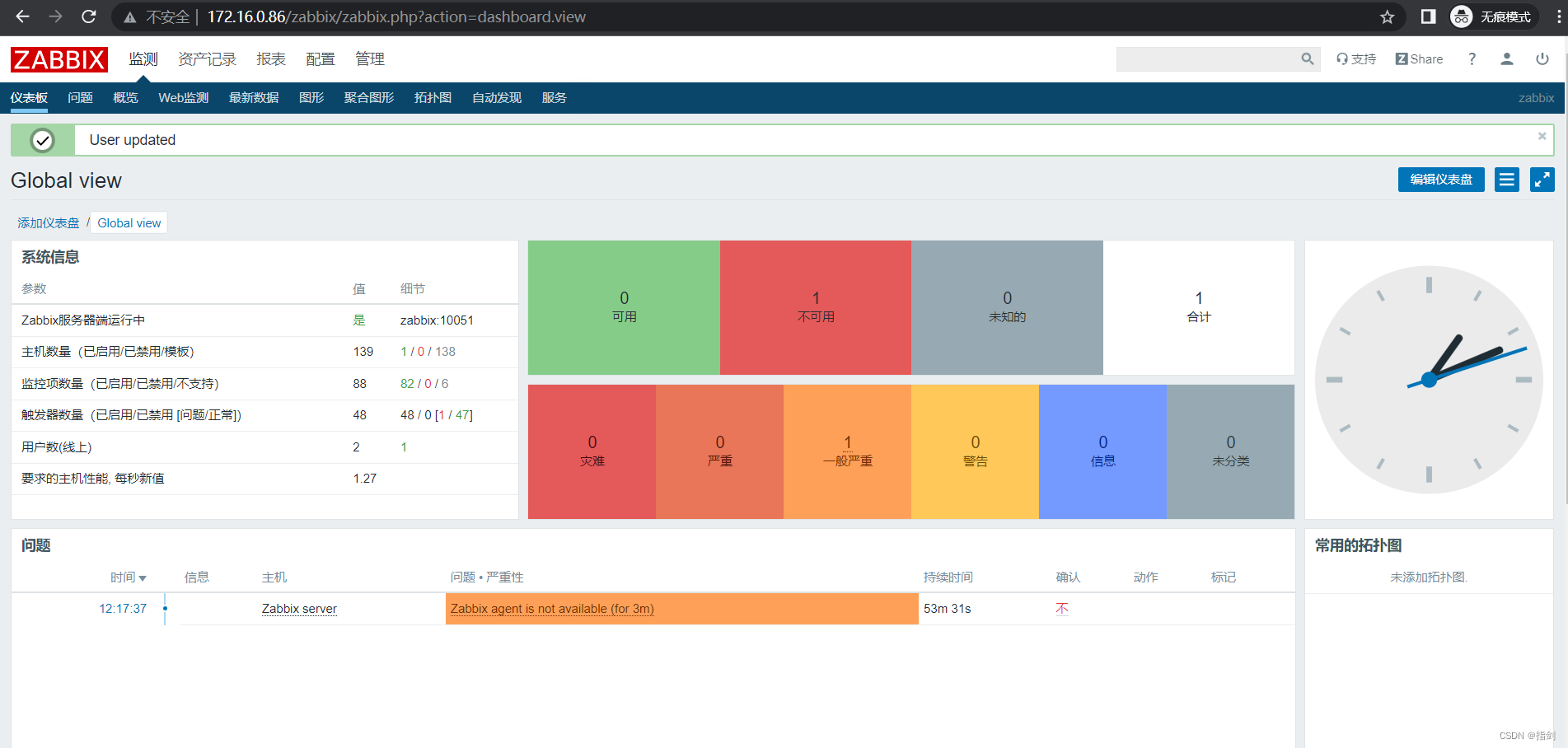This screenshot has height=748, width=1568.
Task: Click the blue 信息 severity tile
Action: click(x=1102, y=451)
